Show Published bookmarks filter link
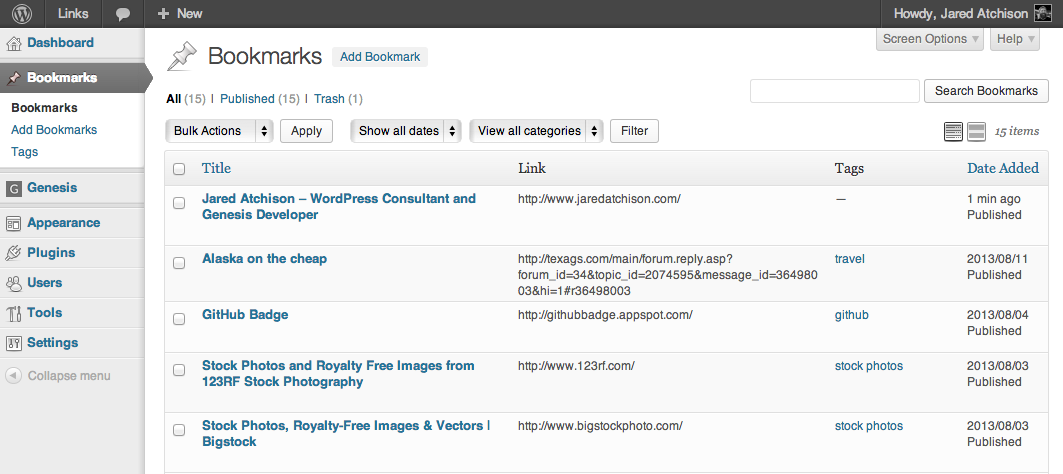This screenshot has height=474, width=1063. click(x=247, y=99)
